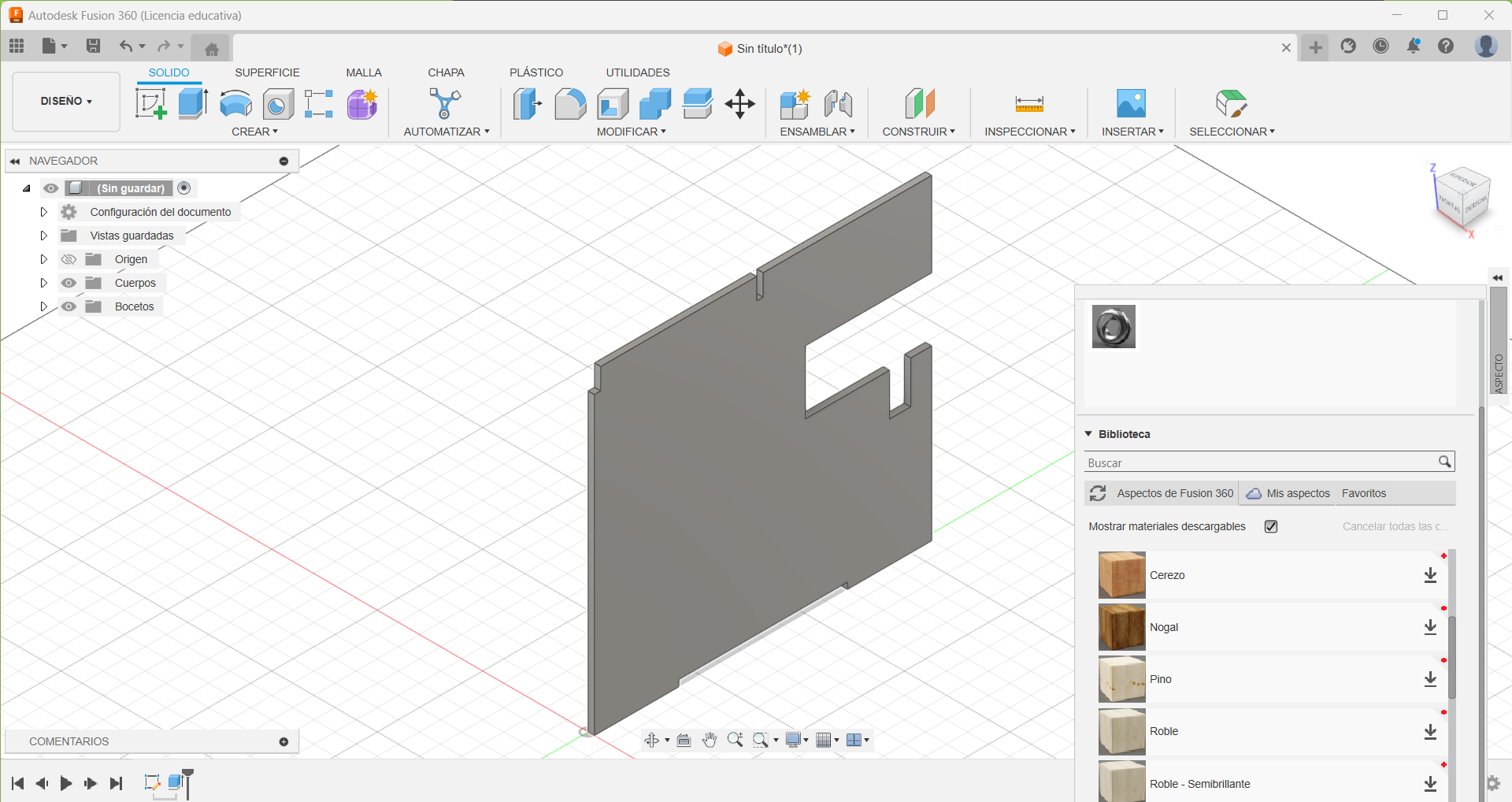Open the Automatizar tool icon
The height and width of the screenshot is (802, 1512).
click(445, 103)
